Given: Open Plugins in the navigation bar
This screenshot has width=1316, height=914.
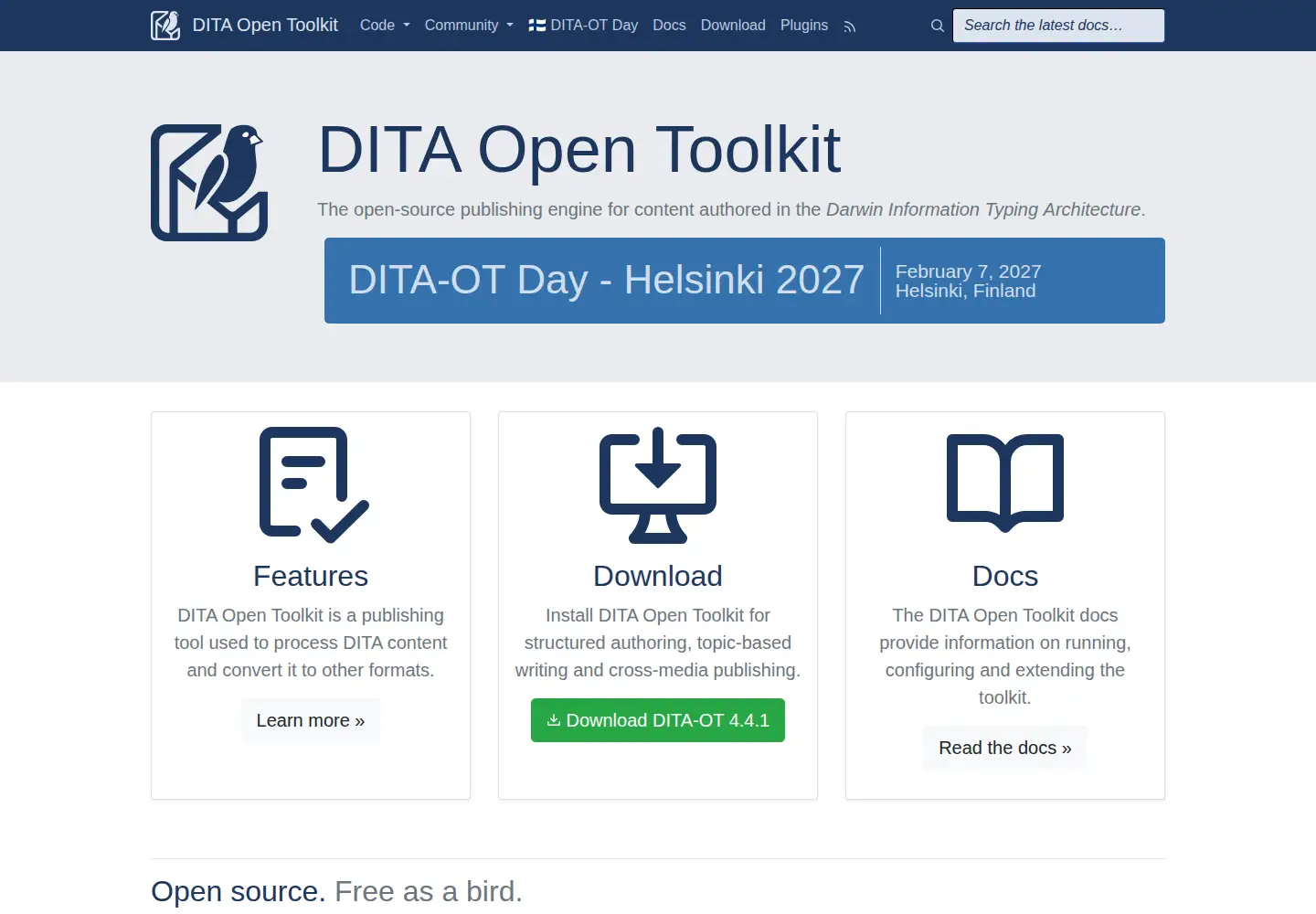Looking at the screenshot, I should pos(804,26).
